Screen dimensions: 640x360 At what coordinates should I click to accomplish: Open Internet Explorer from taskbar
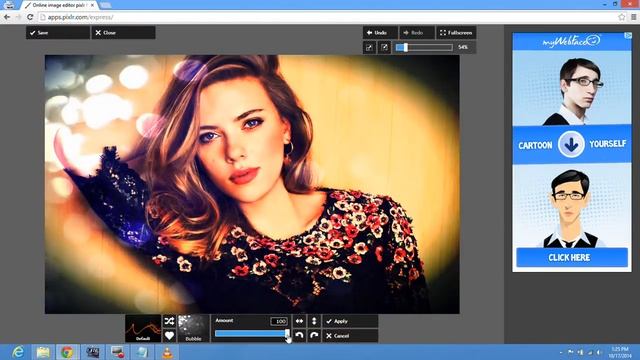18,352
